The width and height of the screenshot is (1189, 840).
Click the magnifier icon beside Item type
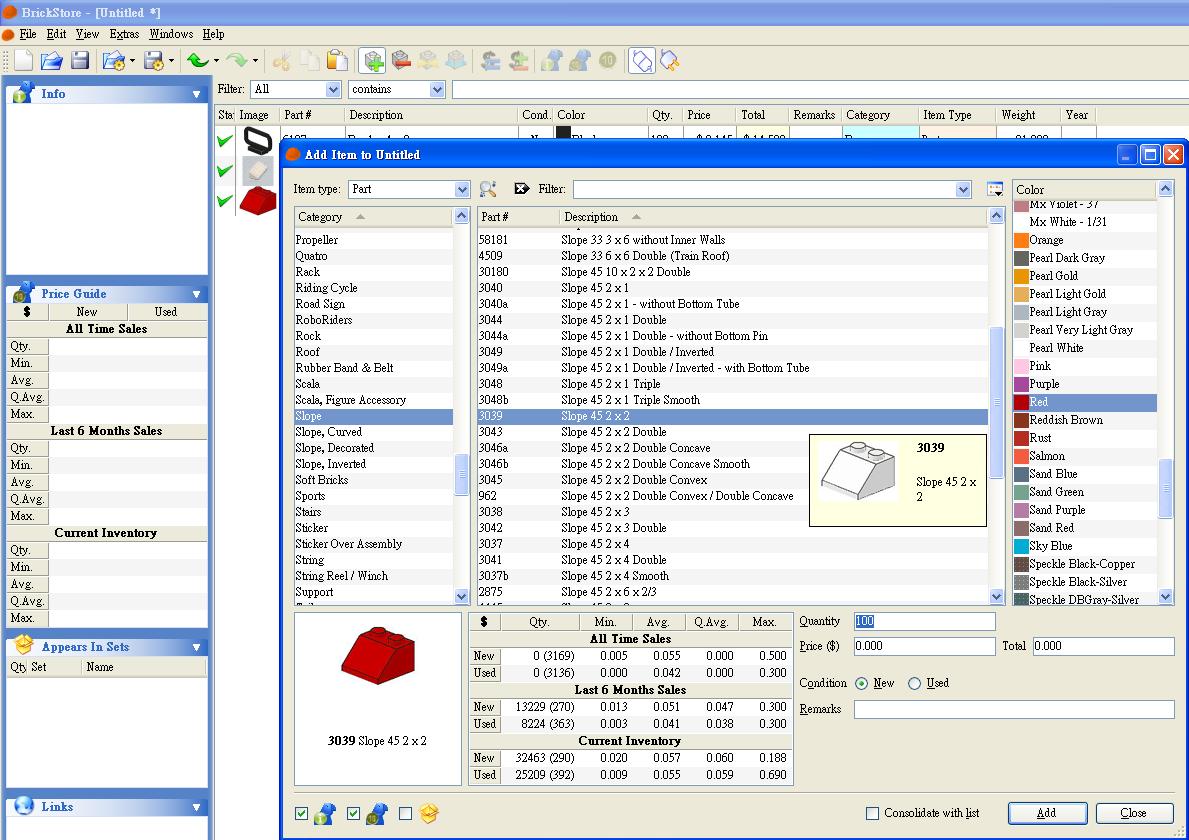pyautogui.click(x=488, y=189)
